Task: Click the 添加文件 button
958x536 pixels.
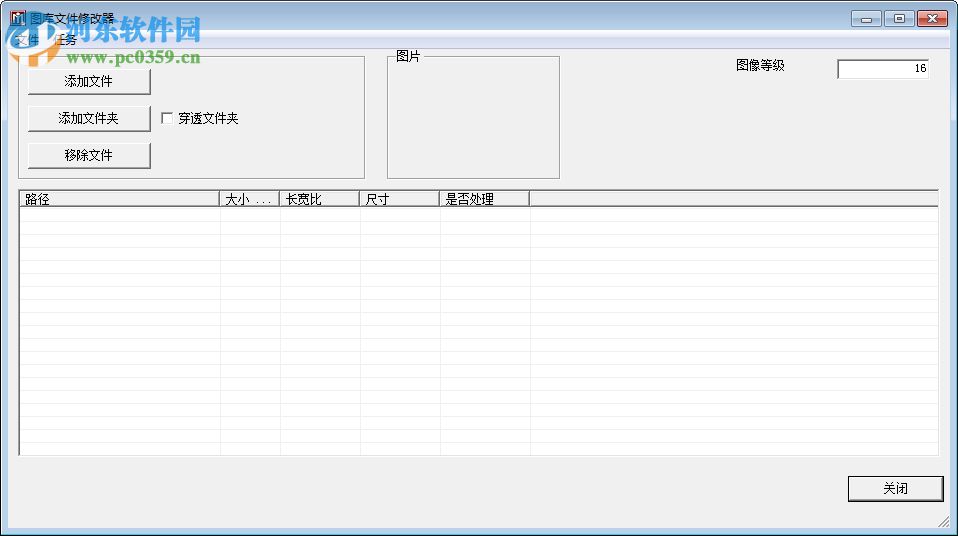Action: [89, 81]
